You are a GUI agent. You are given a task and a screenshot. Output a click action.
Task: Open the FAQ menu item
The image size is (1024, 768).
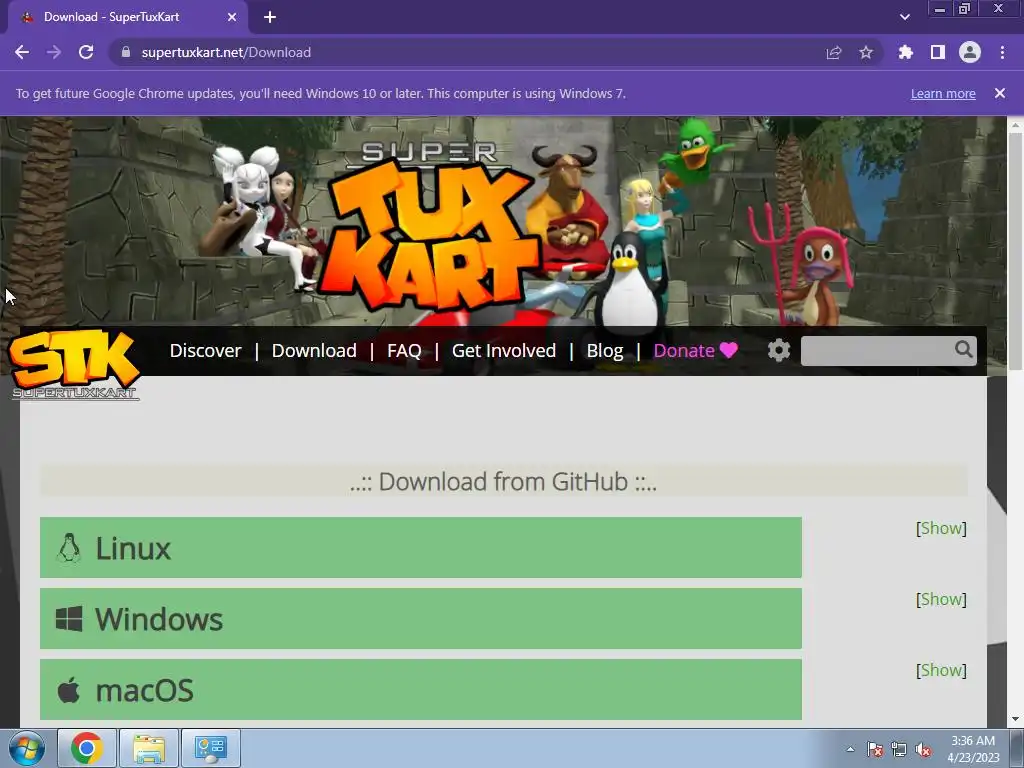[x=404, y=351]
